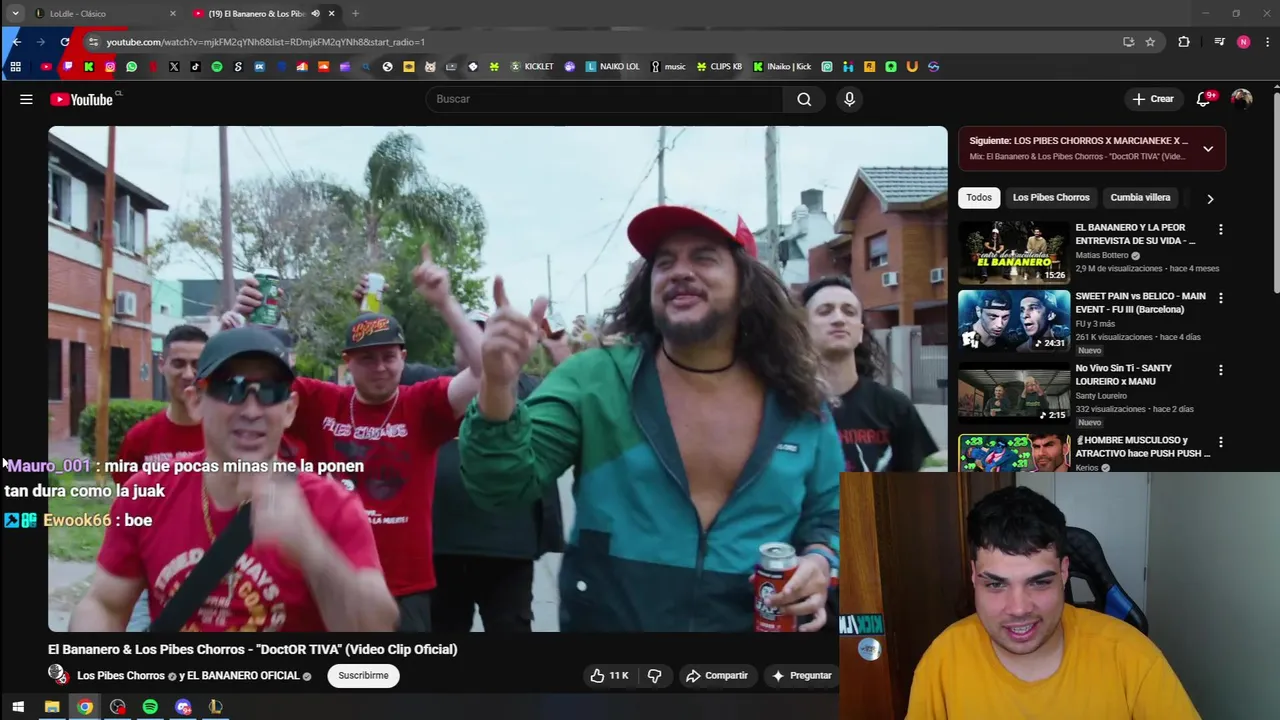Open the notifications bell
The image size is (1280, 720).
pyautogui.click(x=1204, y=99)
